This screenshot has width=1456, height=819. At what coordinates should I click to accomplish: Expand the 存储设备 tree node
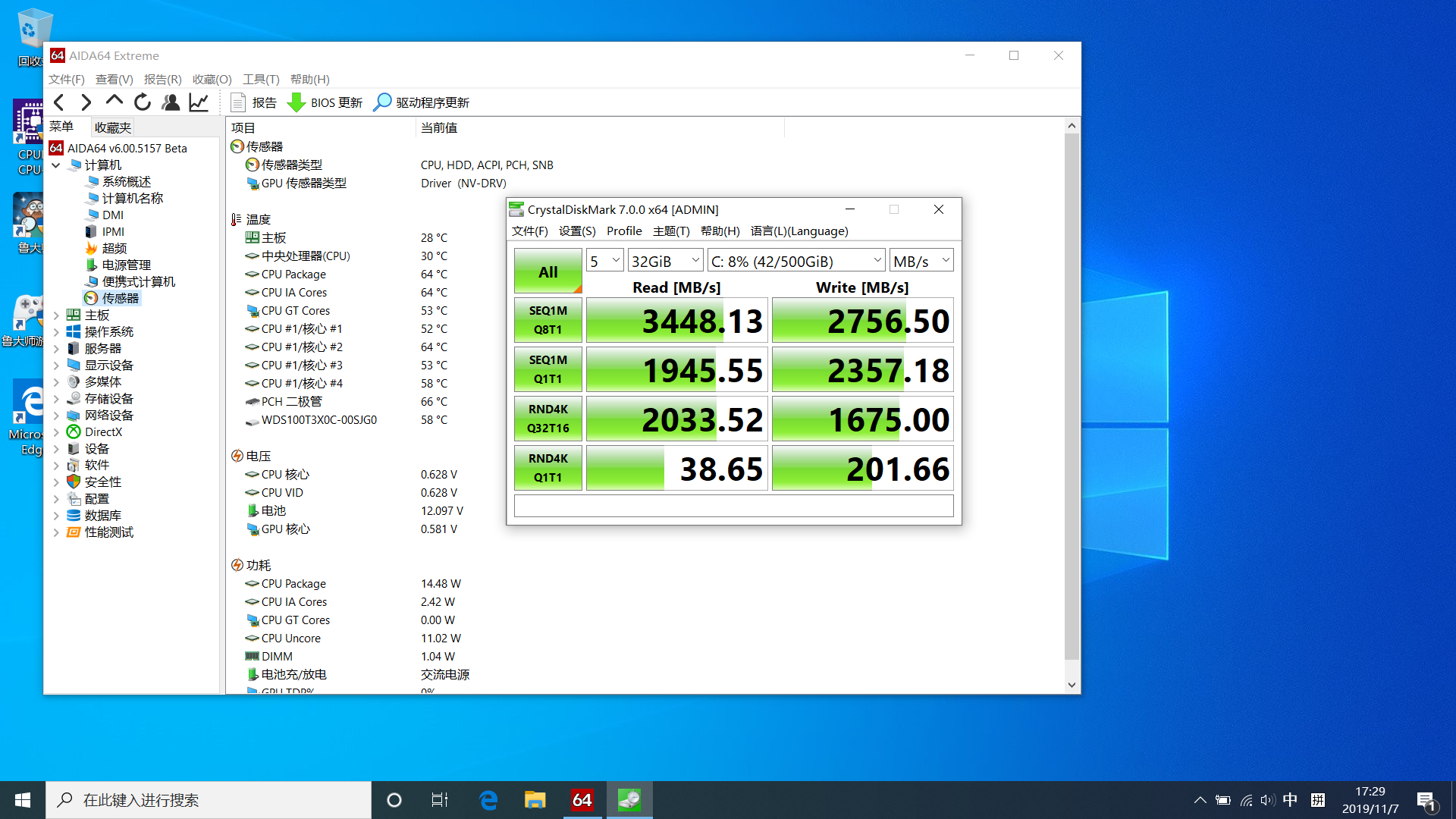point(56,399)
